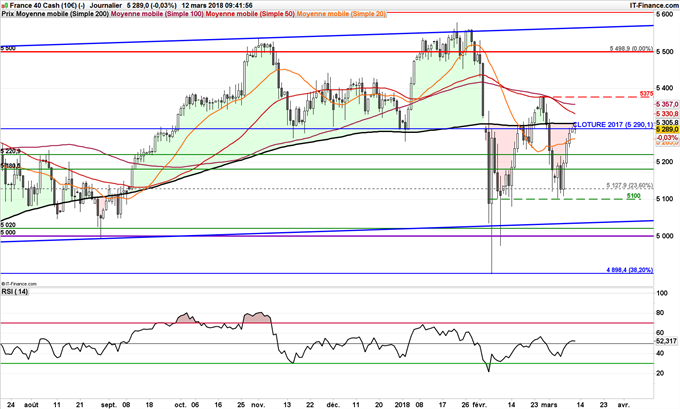The height and width of the screenshot is (409, 680).
Task: Click the 22 date label on the time axis
Action: (310, 405)
